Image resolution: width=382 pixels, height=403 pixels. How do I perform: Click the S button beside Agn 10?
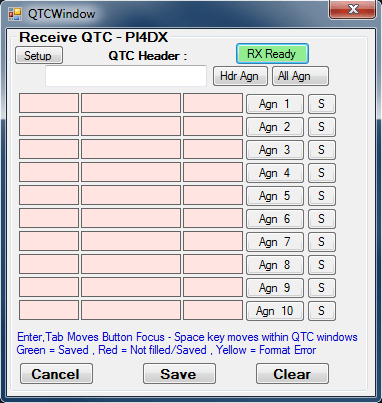pyautogui.click(x=322, y=311)
